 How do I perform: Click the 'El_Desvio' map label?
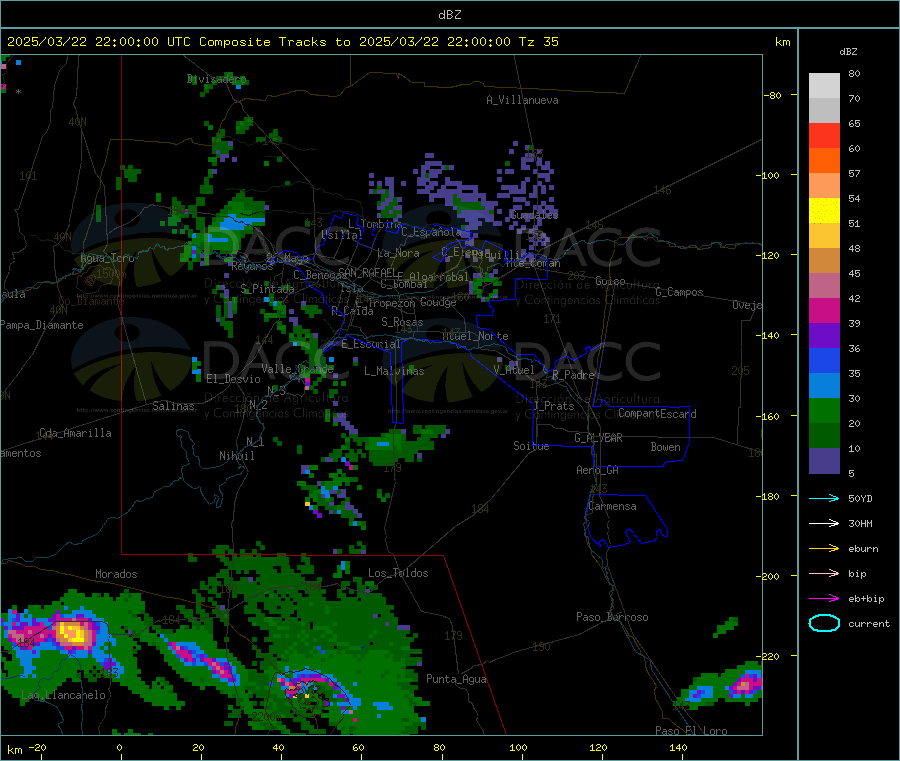tap(233, 379)
